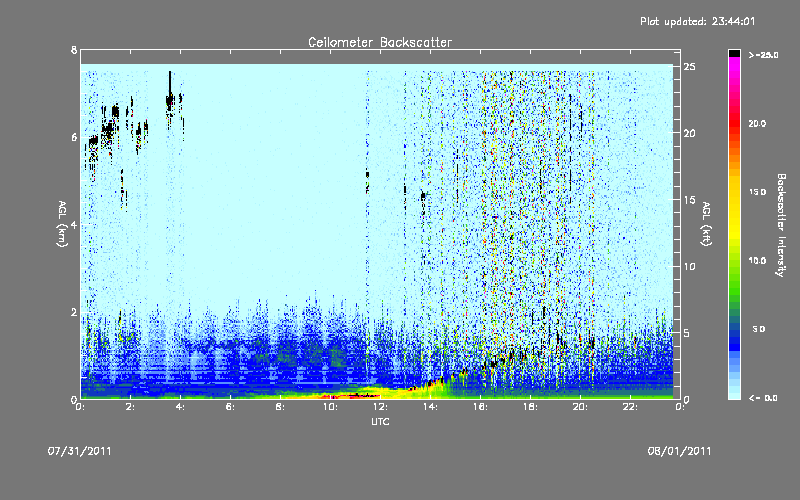Click the 15.0 colorbar tick label

(x=757, y=192)
